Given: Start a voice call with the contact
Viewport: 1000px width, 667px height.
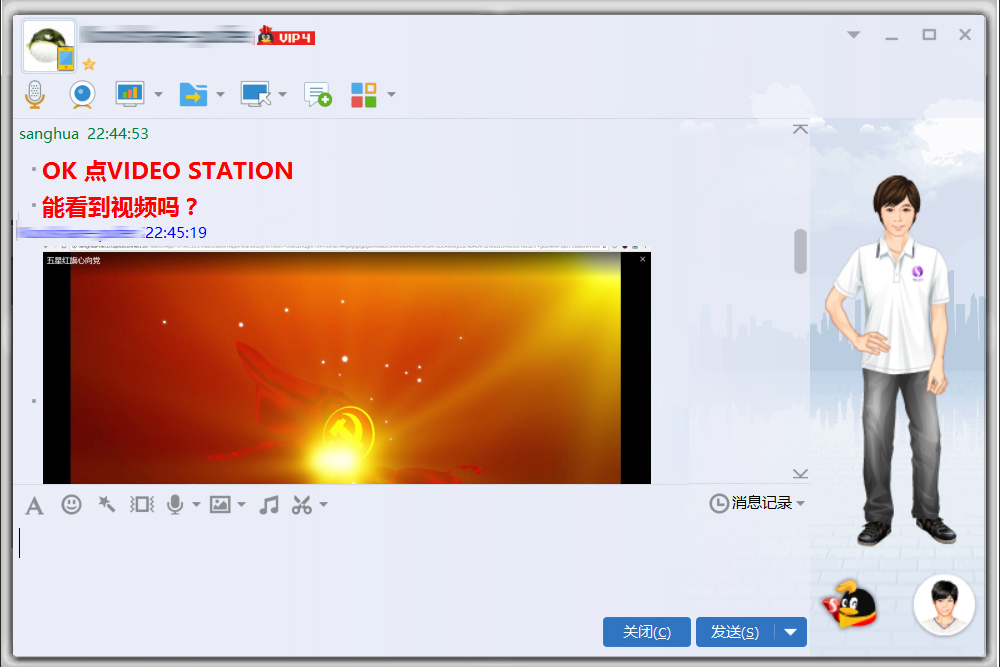Looking at the screenshot, I should click(x=34, y=94).
